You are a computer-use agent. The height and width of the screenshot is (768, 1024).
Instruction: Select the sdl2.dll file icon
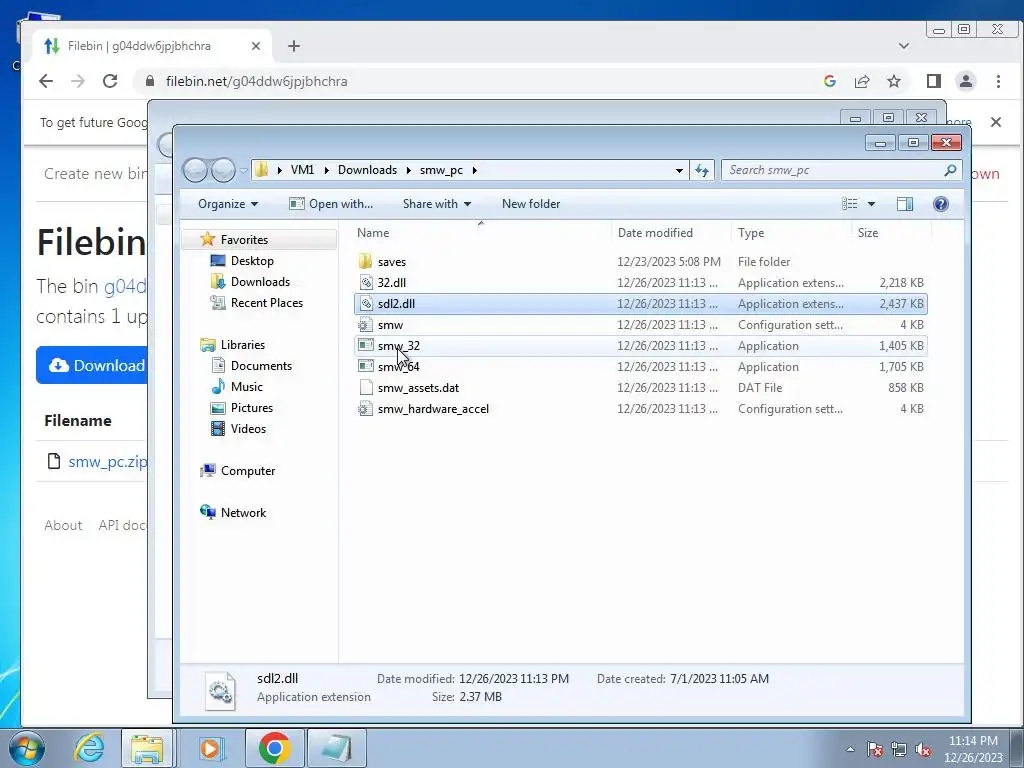pyautogui.click(x=366, y=304)
